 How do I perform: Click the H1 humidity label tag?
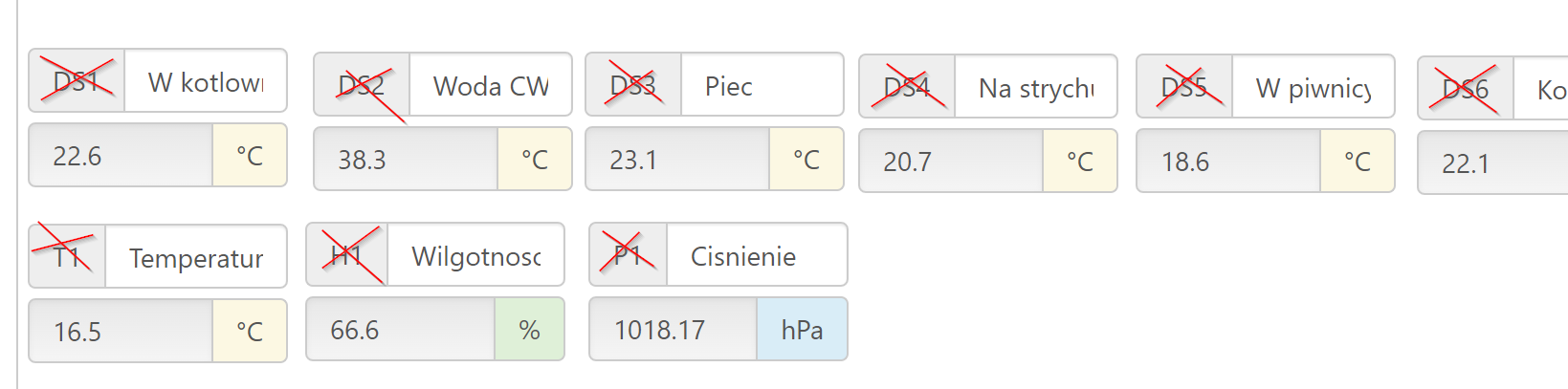(347, 255)
